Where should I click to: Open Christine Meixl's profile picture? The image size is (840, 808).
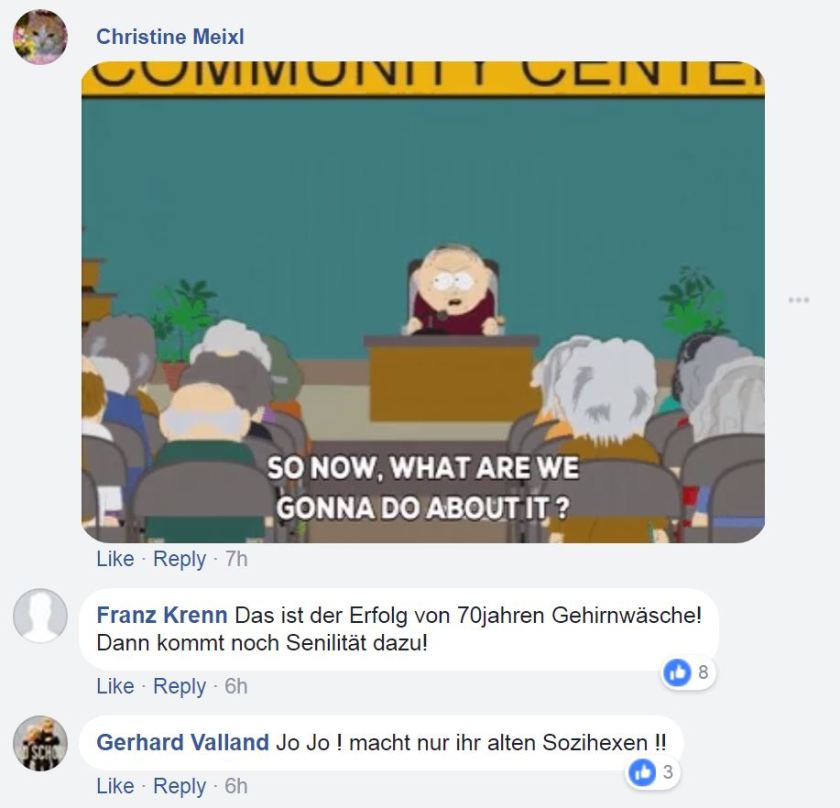(x=40, y=37)
